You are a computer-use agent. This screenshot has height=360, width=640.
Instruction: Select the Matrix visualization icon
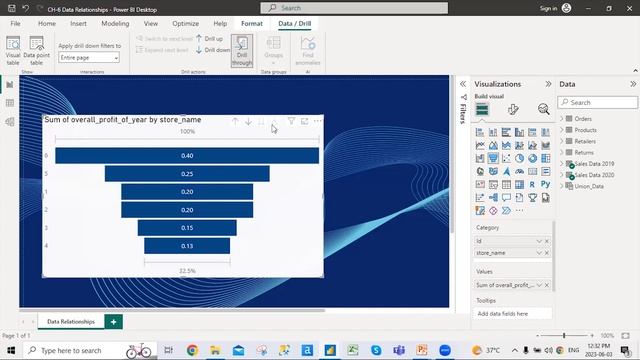519,184
